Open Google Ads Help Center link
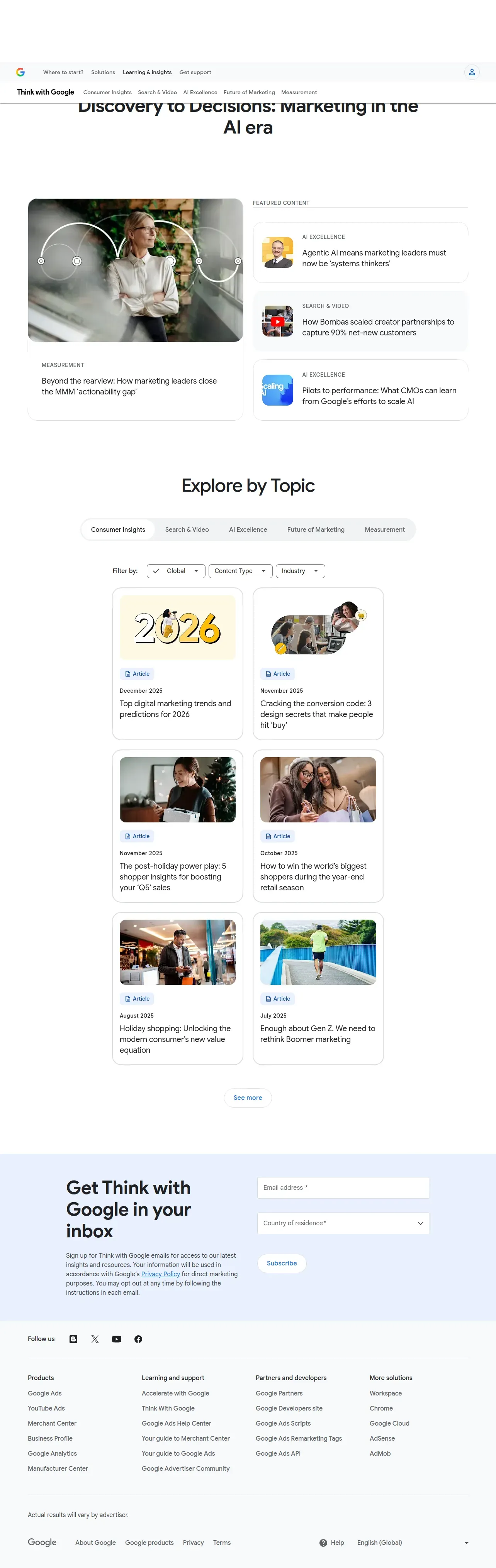 tap(177, 1423)
